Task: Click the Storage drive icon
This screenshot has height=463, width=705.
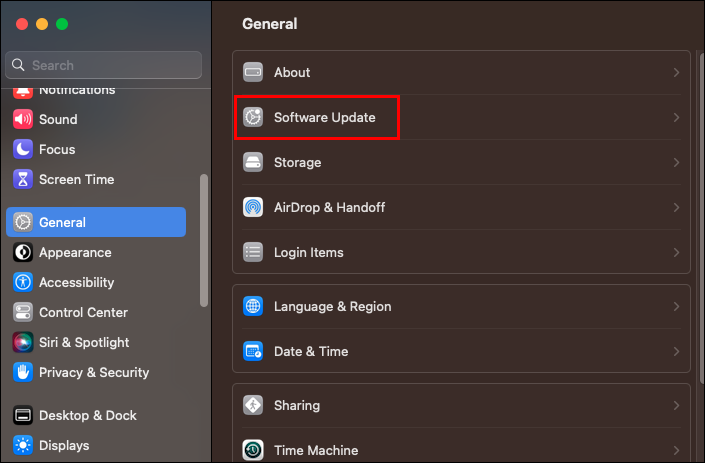Action: 254,162
